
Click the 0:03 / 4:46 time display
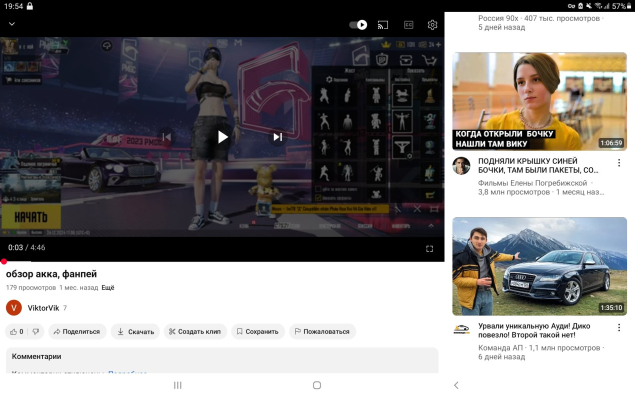tap(27, 248)
